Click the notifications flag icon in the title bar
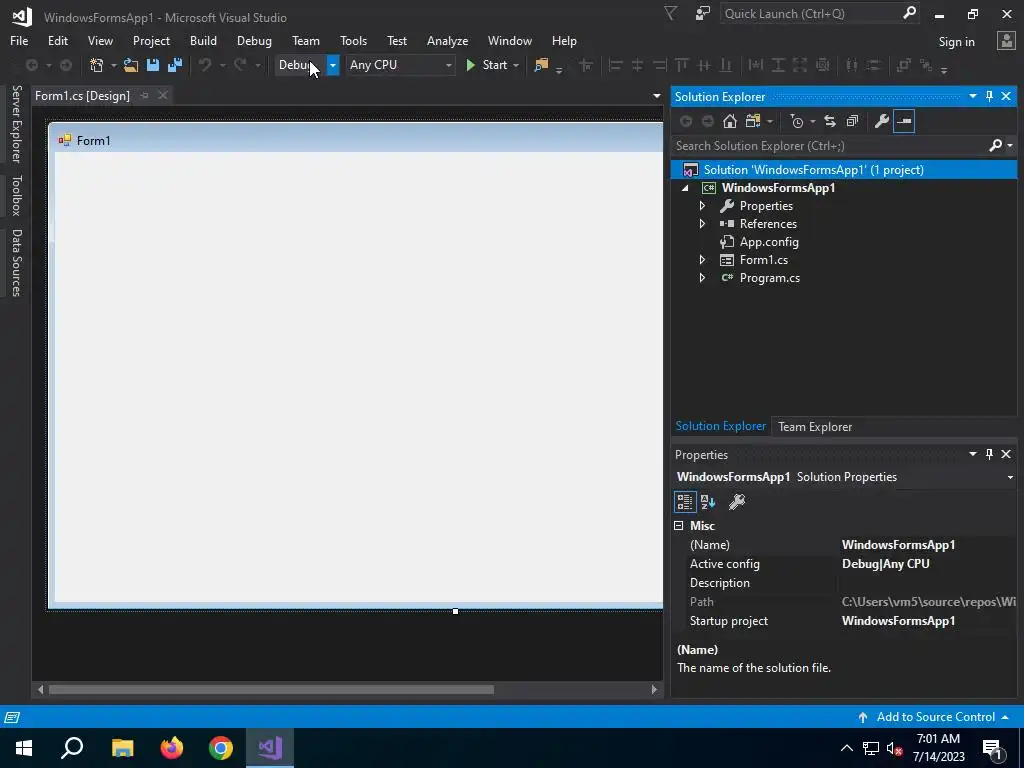The height and width of the screenshot is (768, 1024). coord(670,13)
